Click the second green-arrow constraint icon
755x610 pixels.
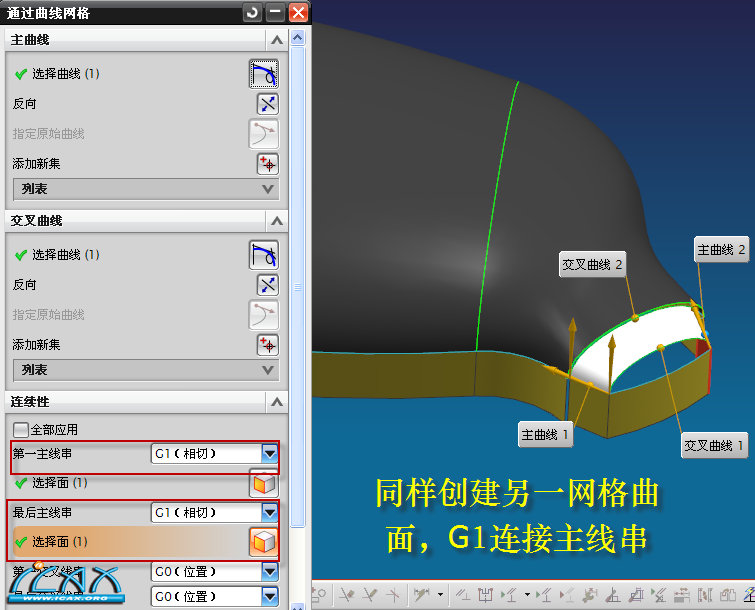click(543, 595)
